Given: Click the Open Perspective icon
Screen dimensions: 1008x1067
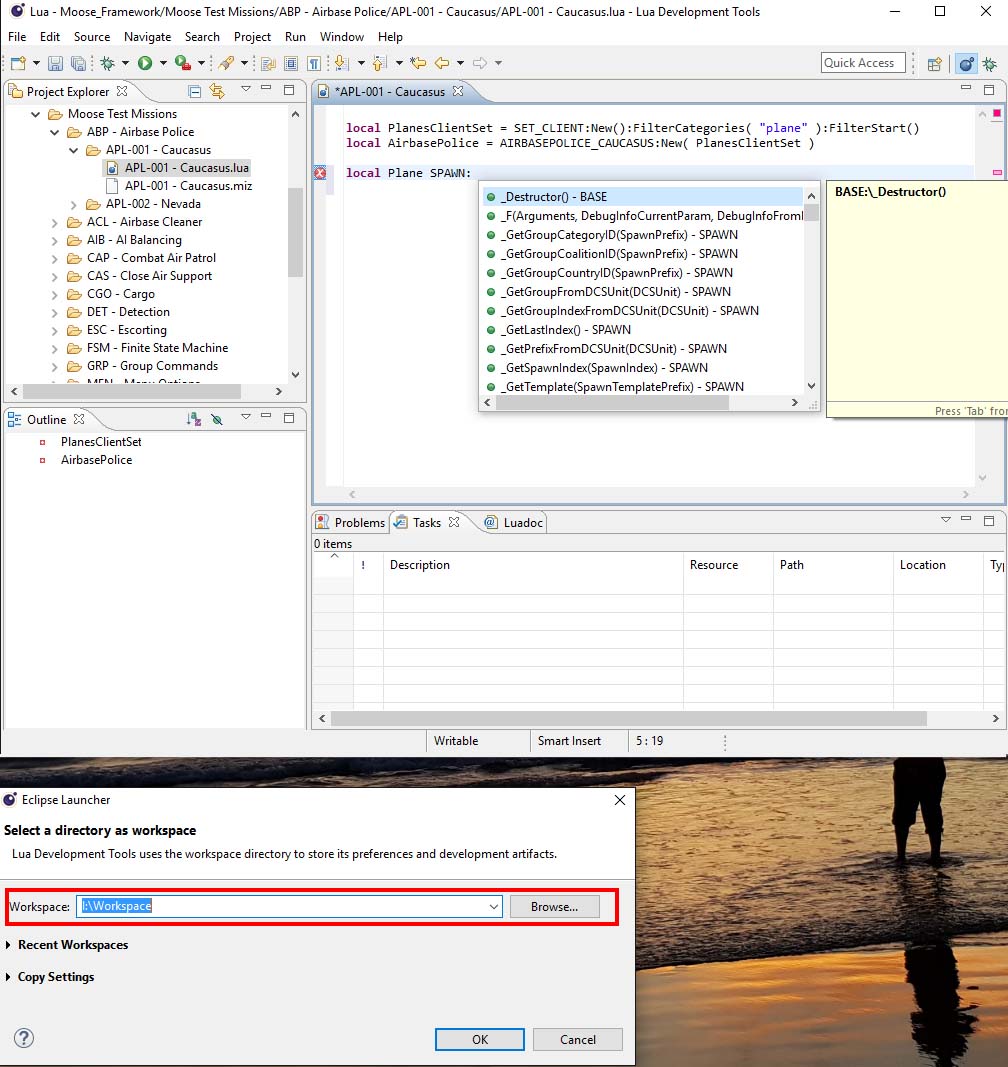Looking at the screenshot, I should (x=934, y=64).
